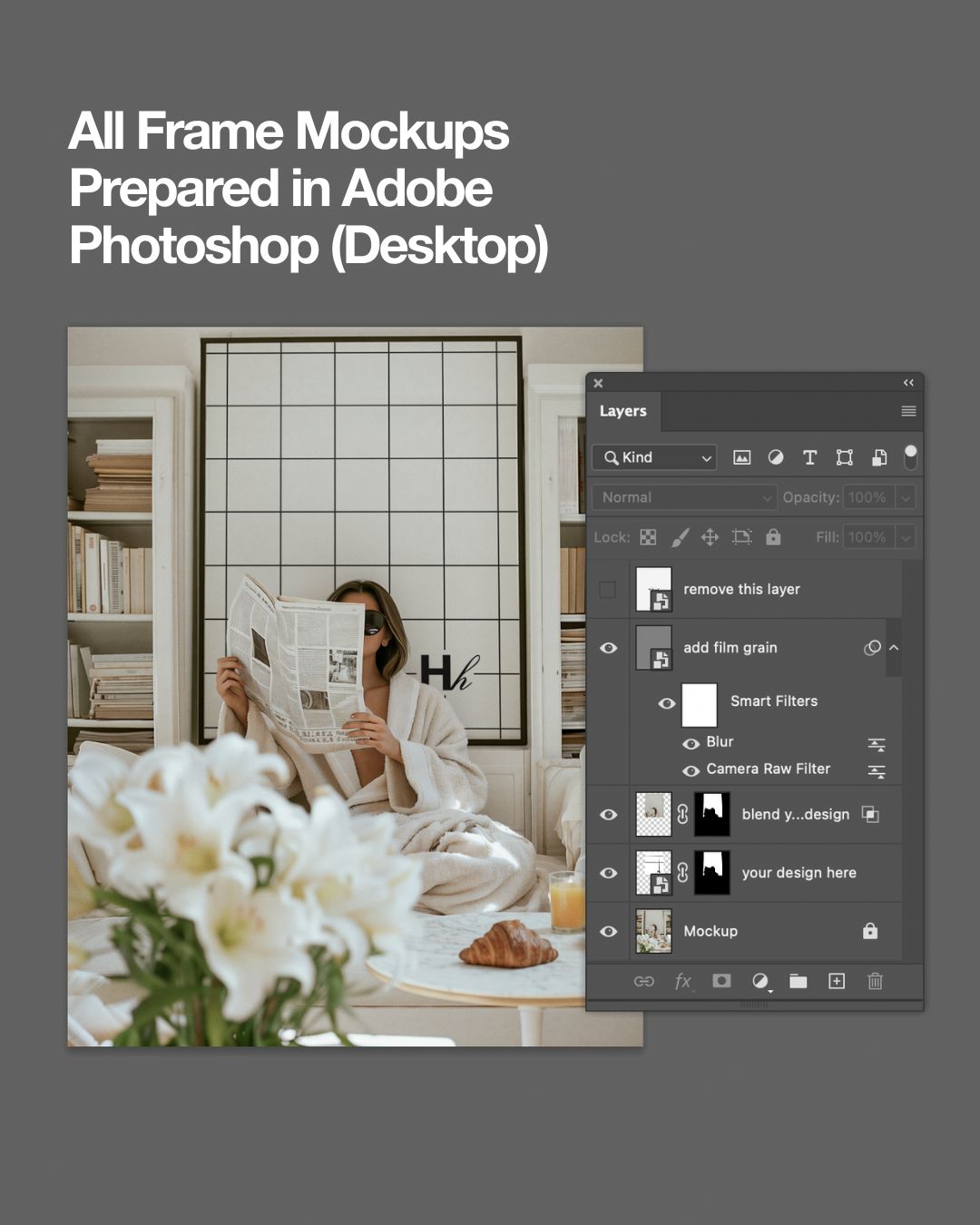The width and height of the screenshot is (980, 1225).
Task: Click the pixel layer filter icon
Action: point(741,457)
